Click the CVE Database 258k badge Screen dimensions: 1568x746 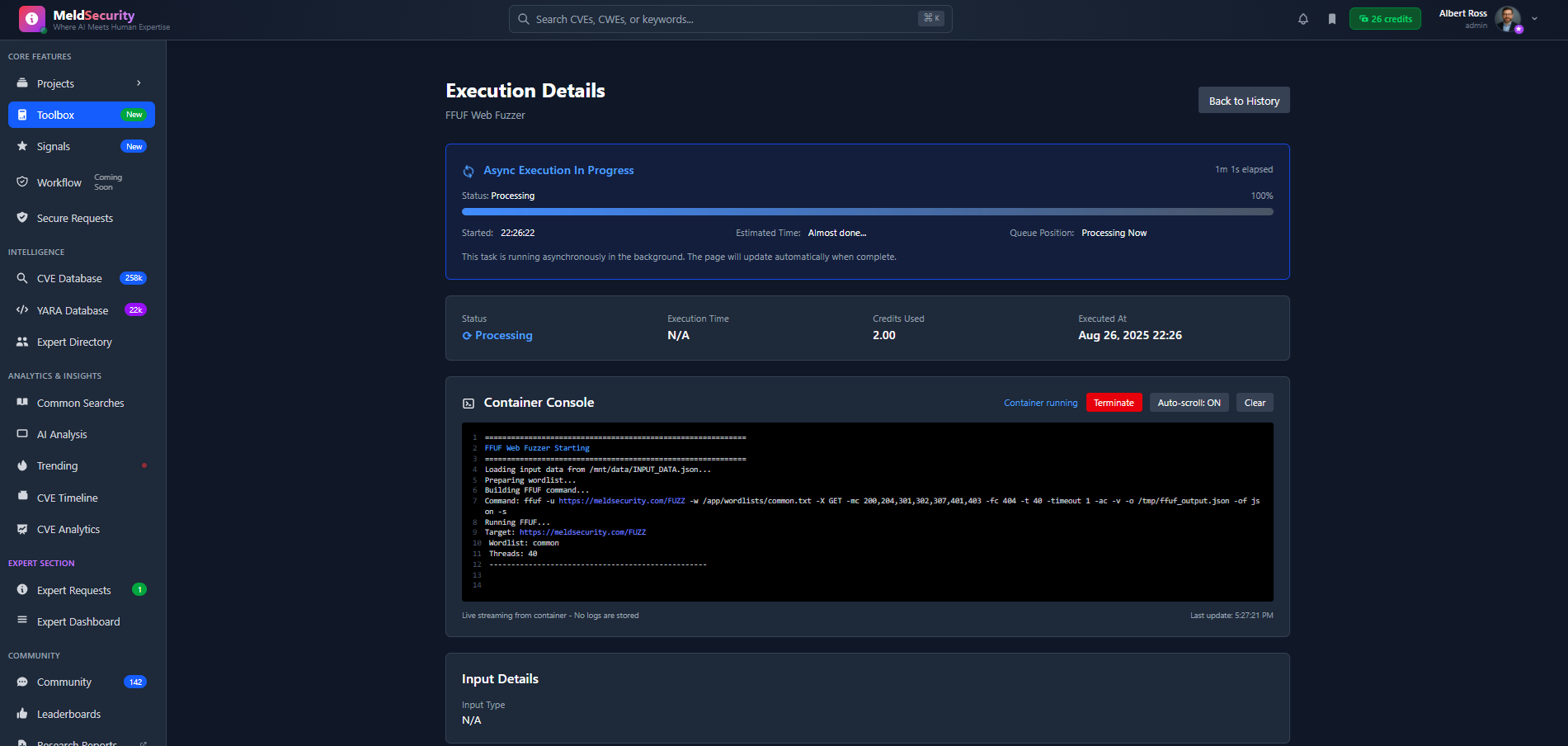[x=133, y=278]
